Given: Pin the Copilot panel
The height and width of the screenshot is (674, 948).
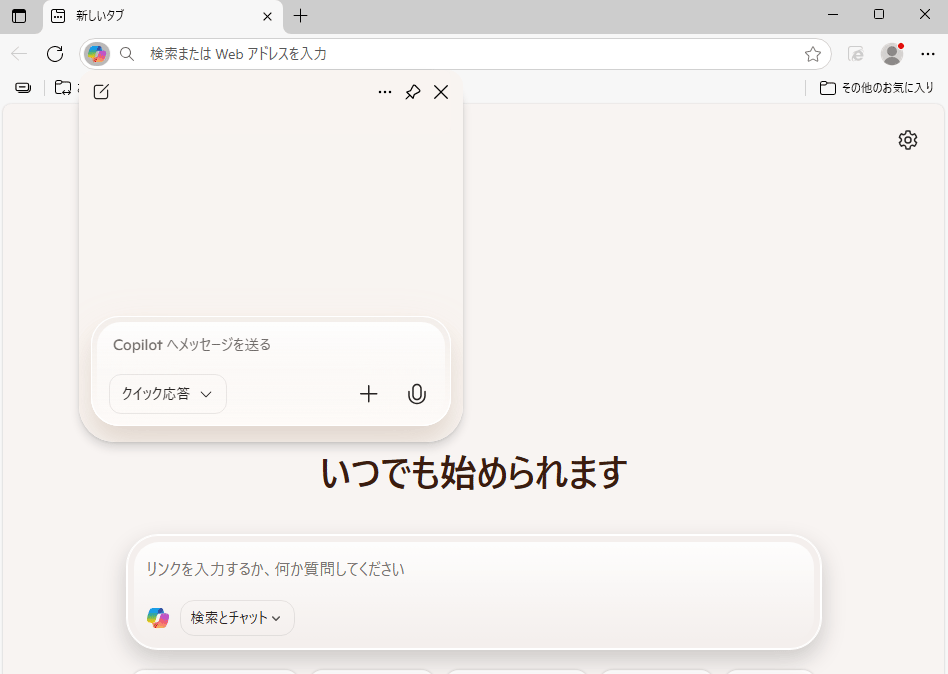Looking at the screenshot, I should 413,92.
